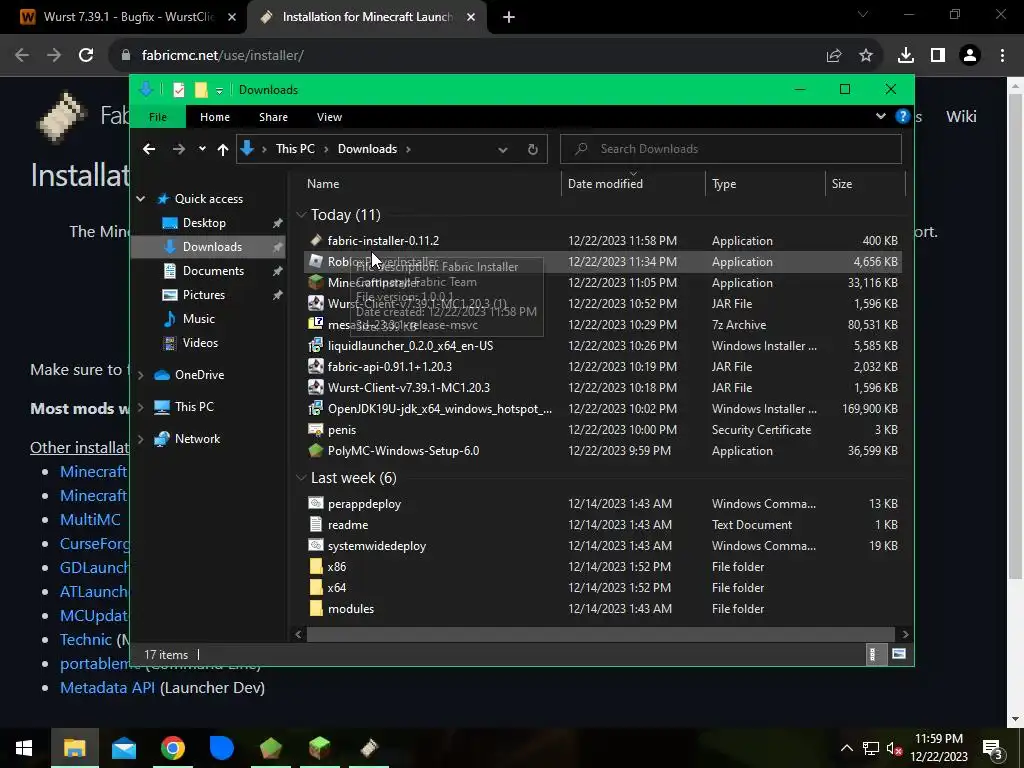Click the fabric-api-0.91.1+1.20.3 JAR icon

click(x=316, y=366)
